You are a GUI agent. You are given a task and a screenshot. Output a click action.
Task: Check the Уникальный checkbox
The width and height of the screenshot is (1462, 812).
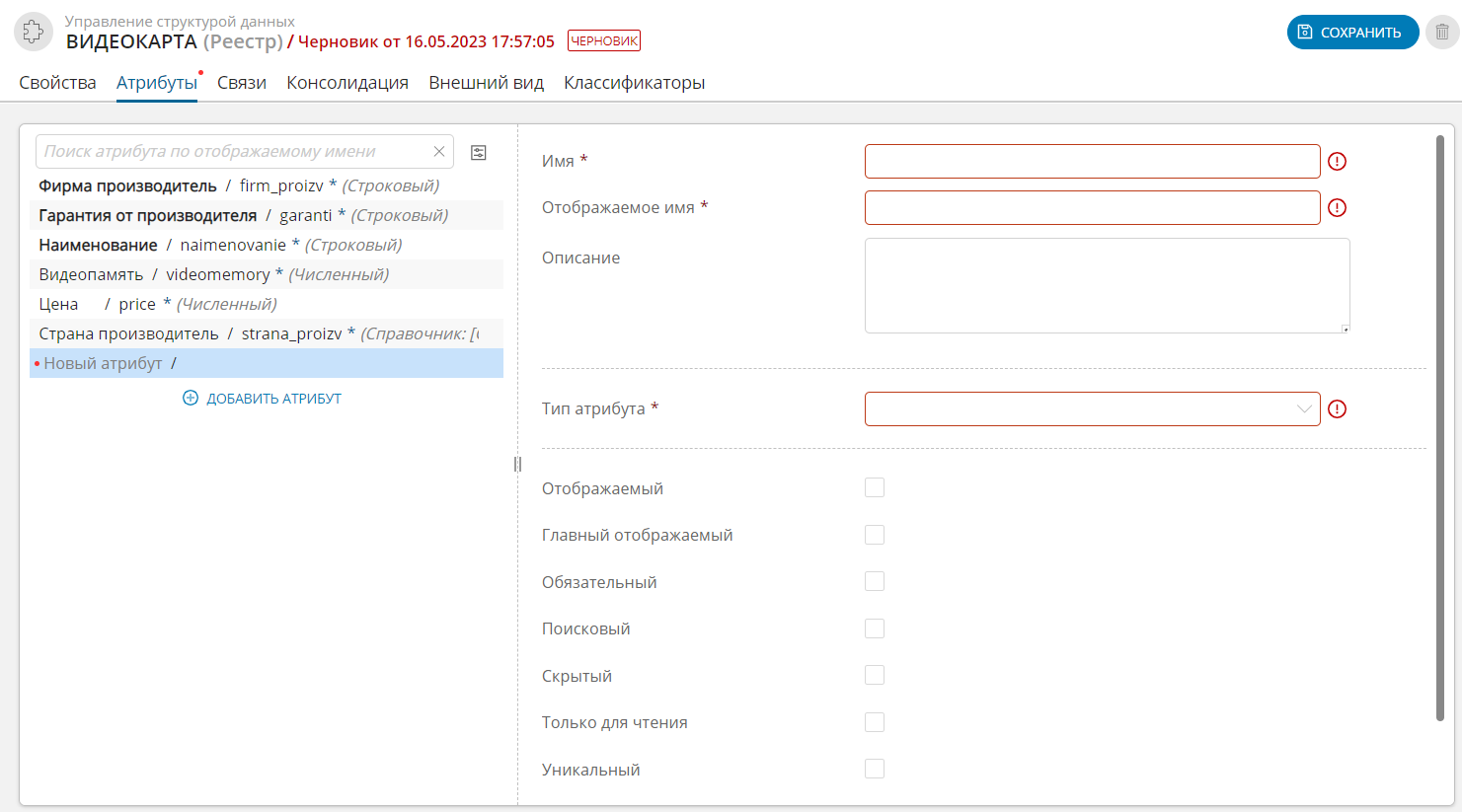click(x=875, y=769)
